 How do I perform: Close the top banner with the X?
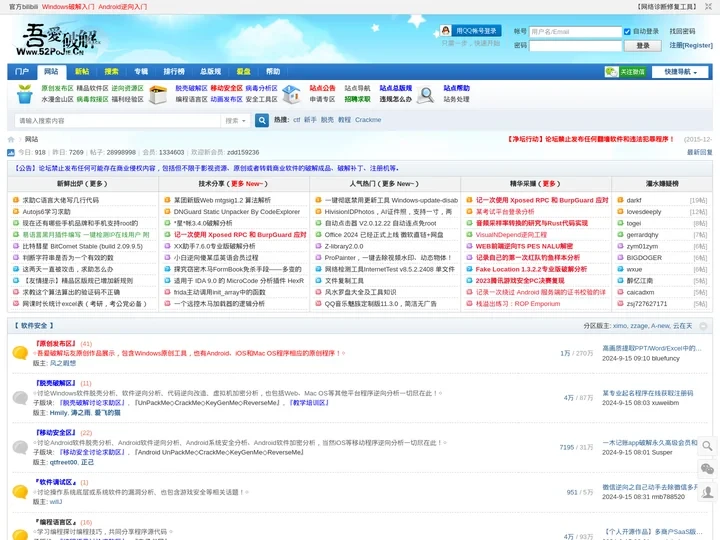[709, 6]
